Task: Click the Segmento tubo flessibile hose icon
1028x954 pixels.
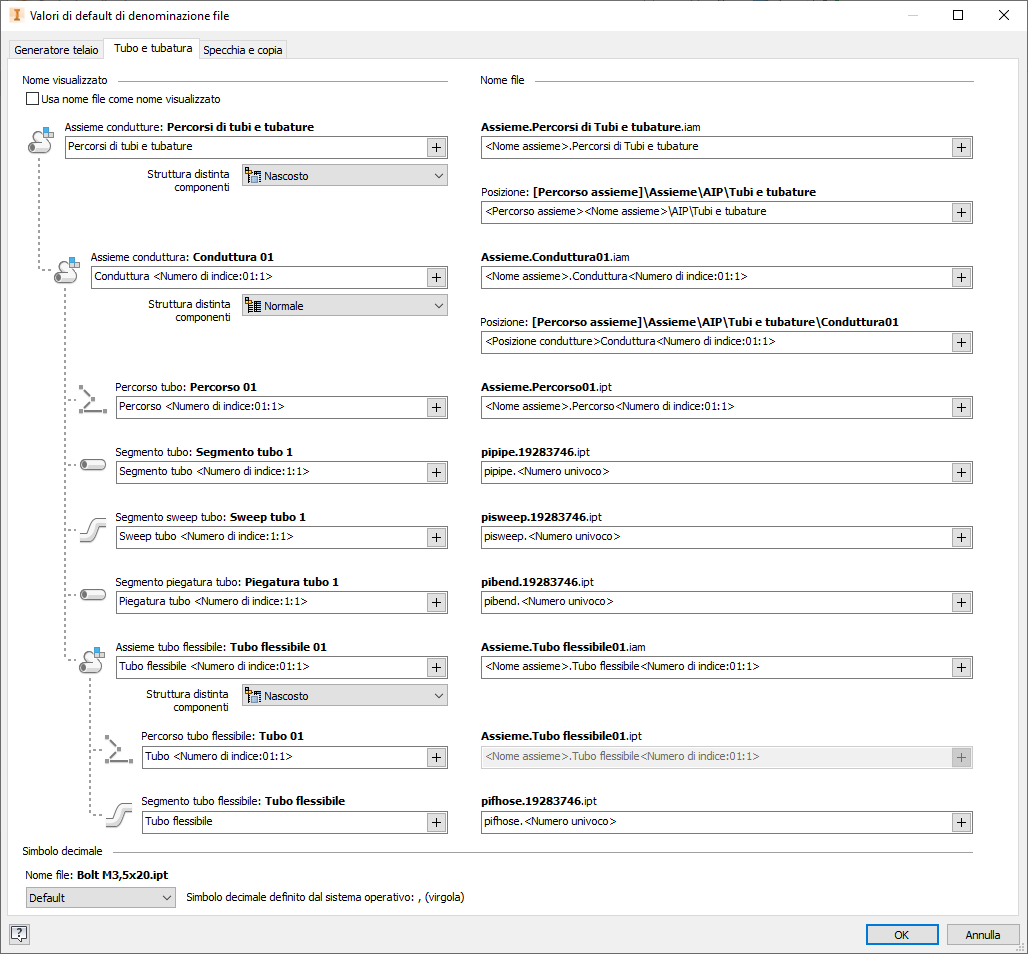Action: click(119, 814)
